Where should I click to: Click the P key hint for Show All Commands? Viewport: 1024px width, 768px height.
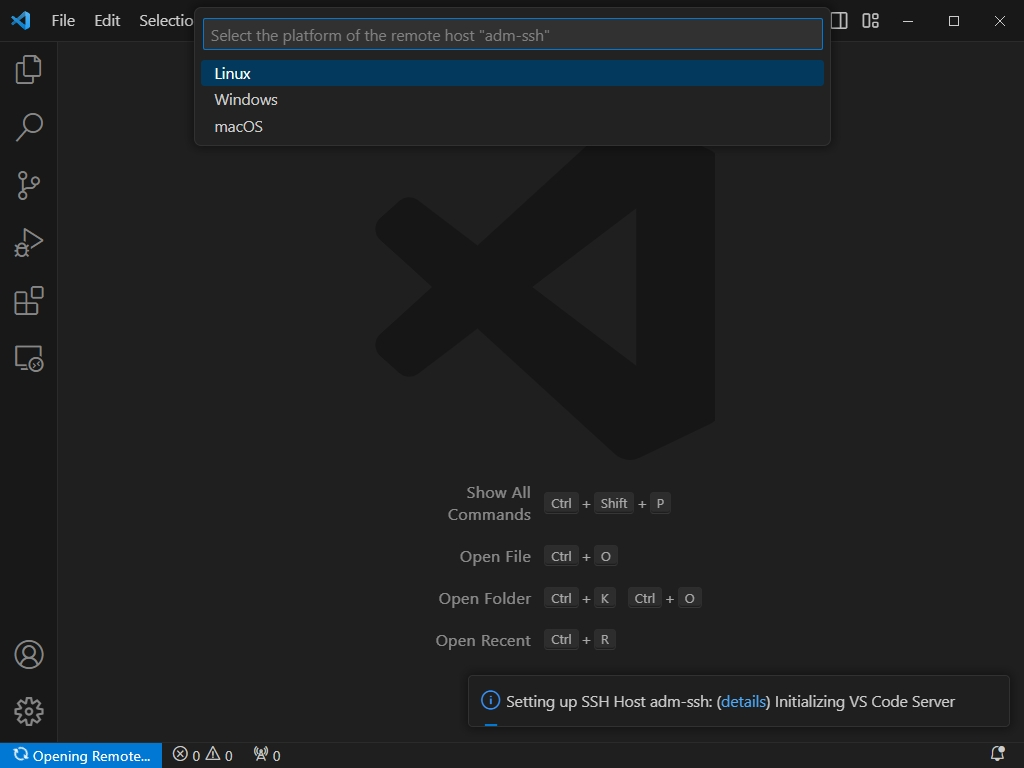(660, 504)
